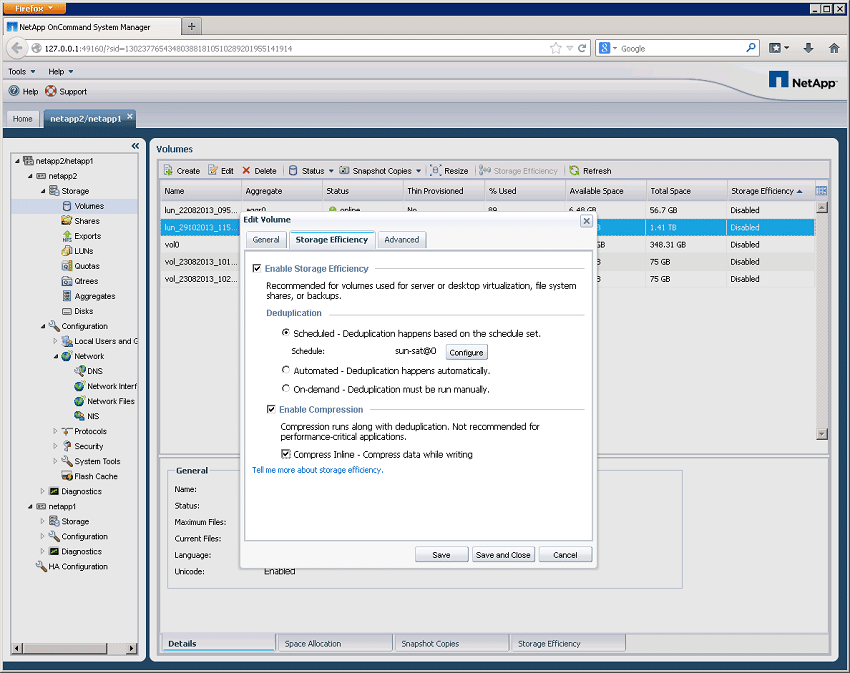Click the Save button
This screenshot has height=673, width=850.
tap(441, 555)
